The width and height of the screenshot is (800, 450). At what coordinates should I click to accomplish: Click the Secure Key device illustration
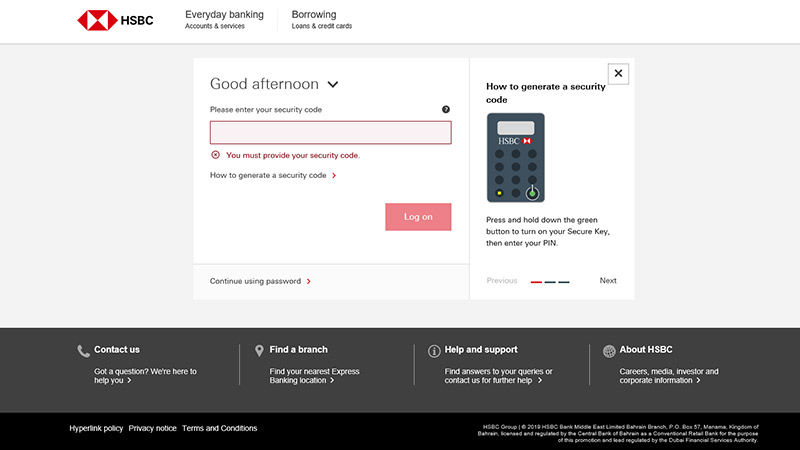click(x=515, y=158)
